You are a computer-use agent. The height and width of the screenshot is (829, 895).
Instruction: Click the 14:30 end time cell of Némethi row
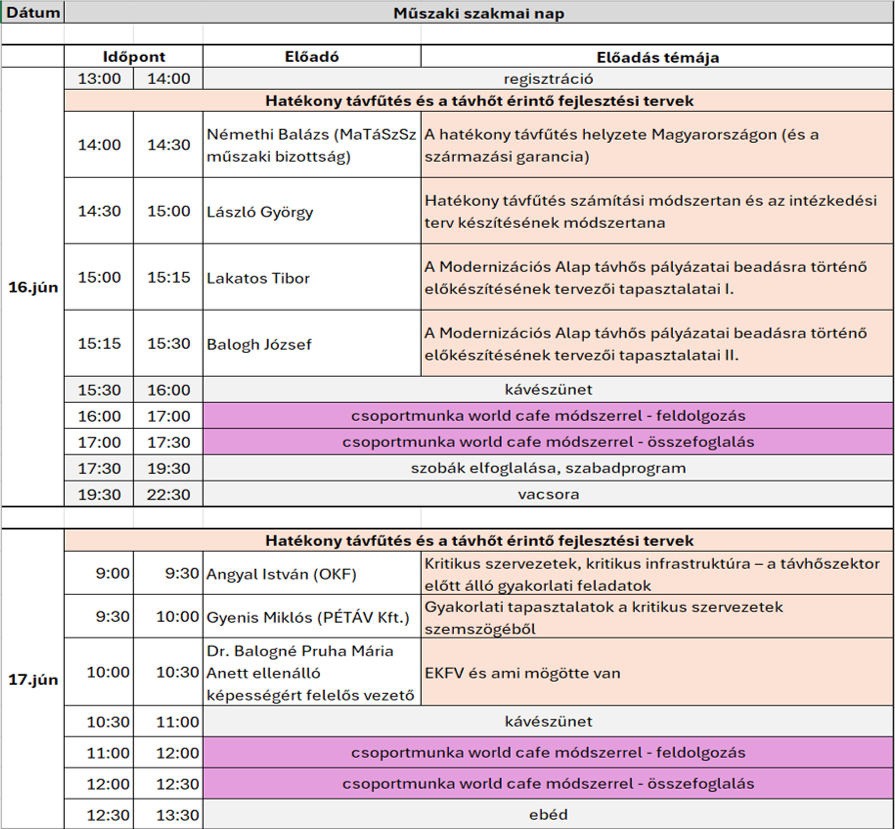168,145
